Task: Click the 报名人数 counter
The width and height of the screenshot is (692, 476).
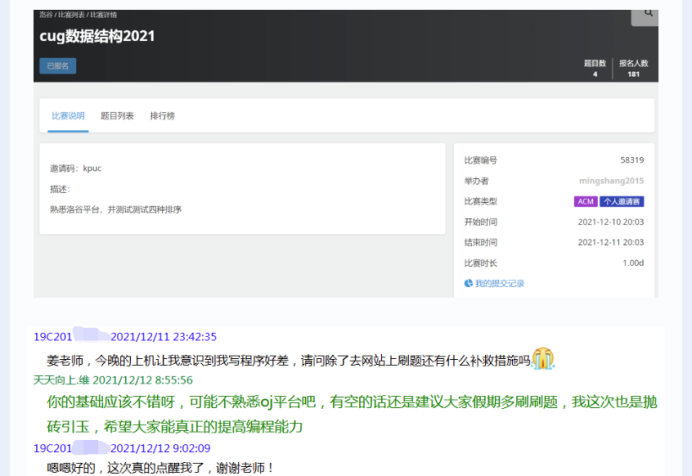Action: pyautogui.click(x=632, y=68)
